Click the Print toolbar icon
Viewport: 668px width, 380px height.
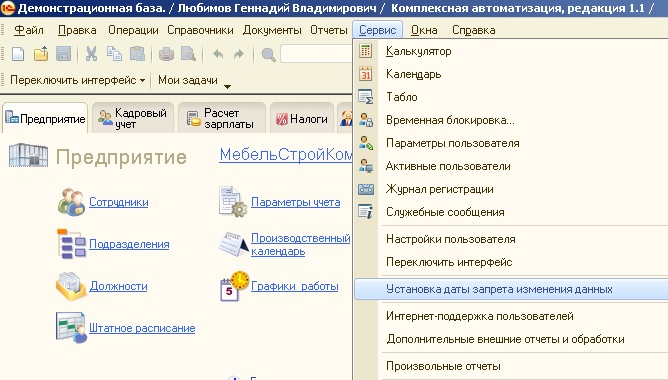point(166,55)
